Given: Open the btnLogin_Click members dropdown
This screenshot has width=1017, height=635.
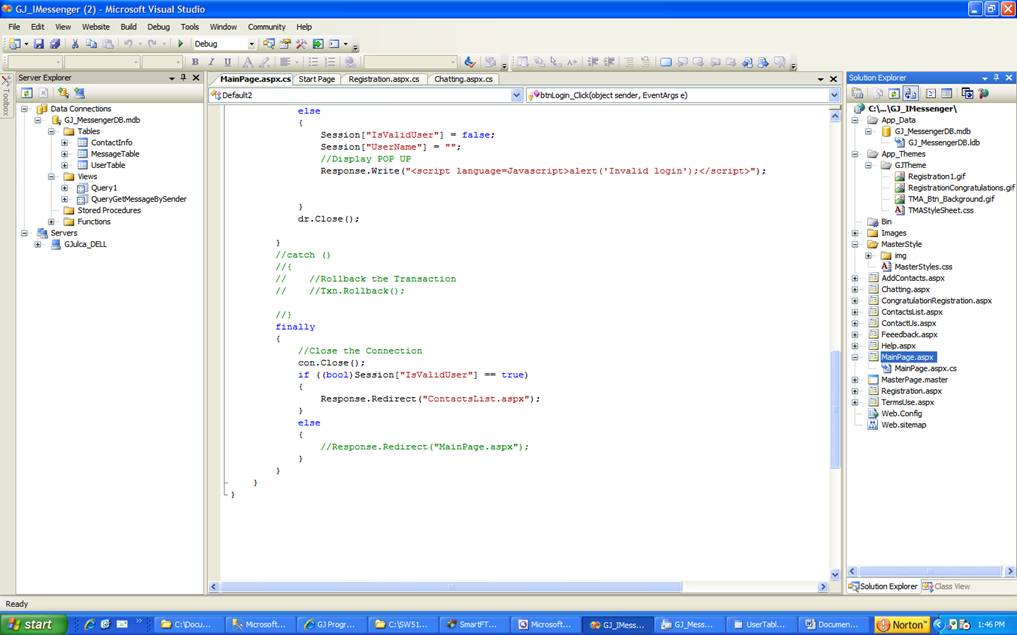Looking at the screenshot, I should pyautogui.click(x=833, y=95).
